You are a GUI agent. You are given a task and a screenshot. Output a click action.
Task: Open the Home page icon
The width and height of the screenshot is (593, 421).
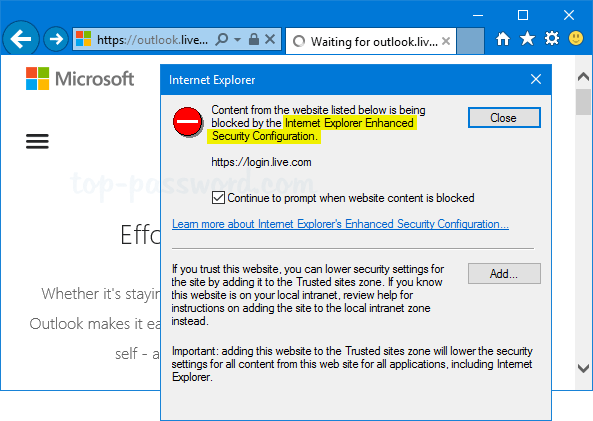503,39
